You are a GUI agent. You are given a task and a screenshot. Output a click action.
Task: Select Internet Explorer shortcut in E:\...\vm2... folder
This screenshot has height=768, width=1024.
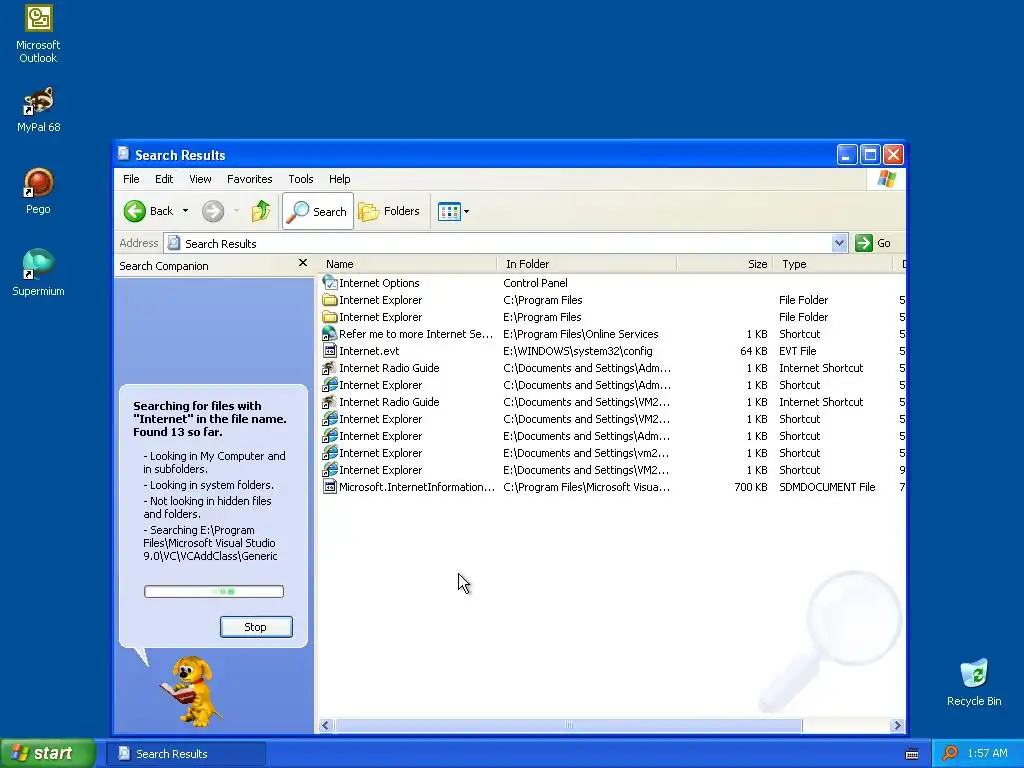tap(372, 453)
